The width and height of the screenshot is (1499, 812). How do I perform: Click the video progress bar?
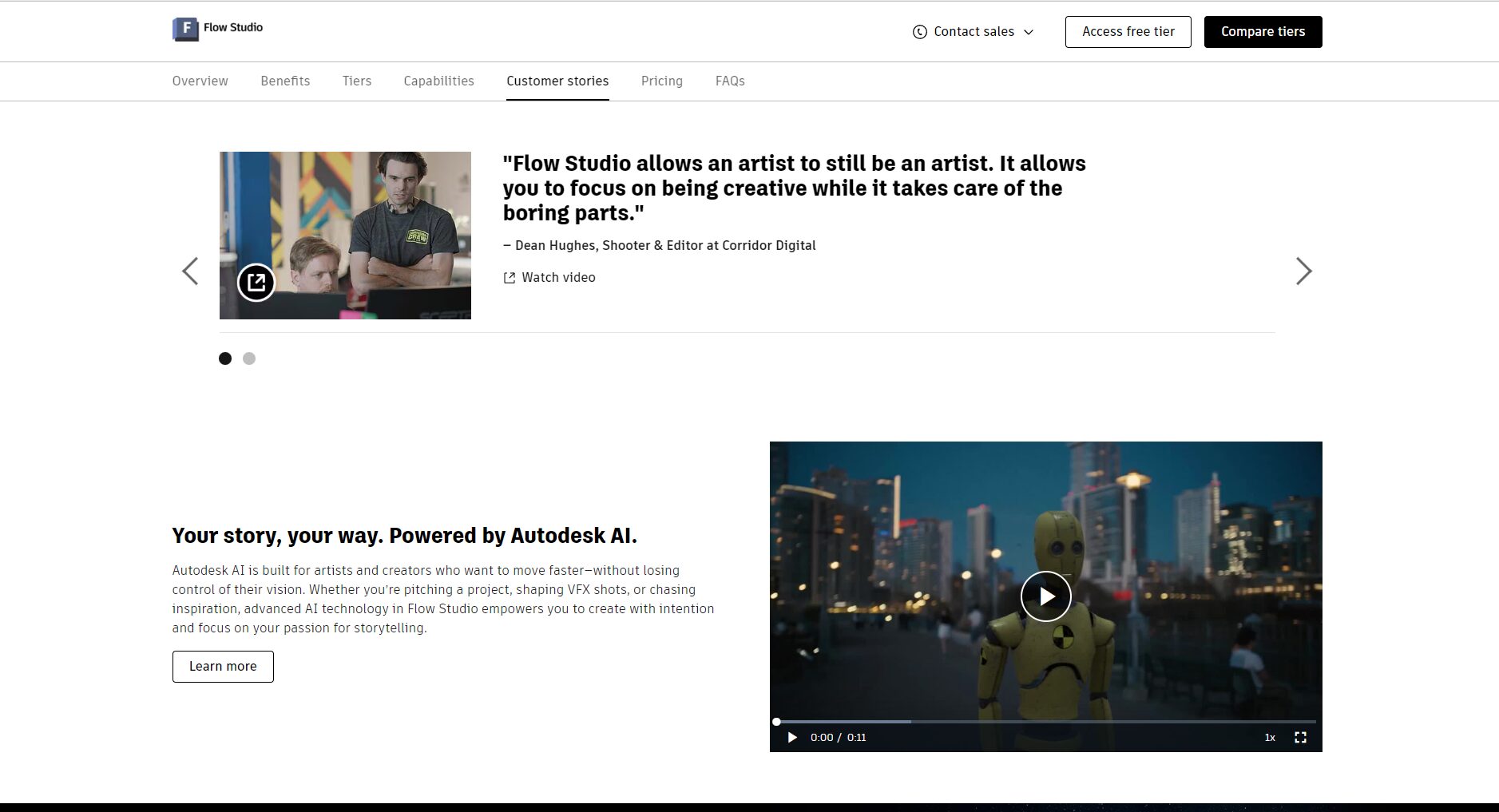click(1046, 722)
